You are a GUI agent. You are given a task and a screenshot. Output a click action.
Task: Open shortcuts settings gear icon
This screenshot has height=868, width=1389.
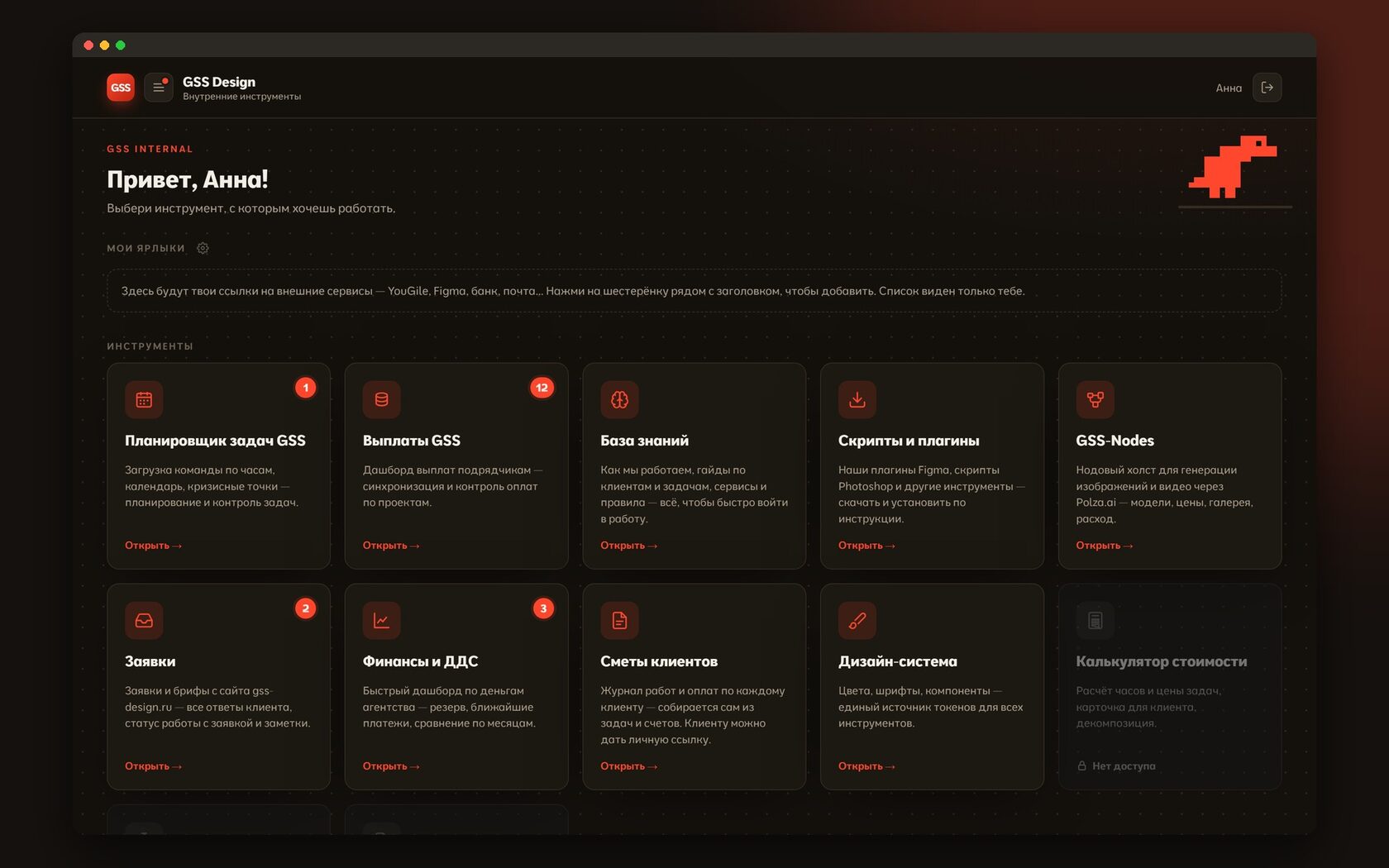(x=203, y=248)
